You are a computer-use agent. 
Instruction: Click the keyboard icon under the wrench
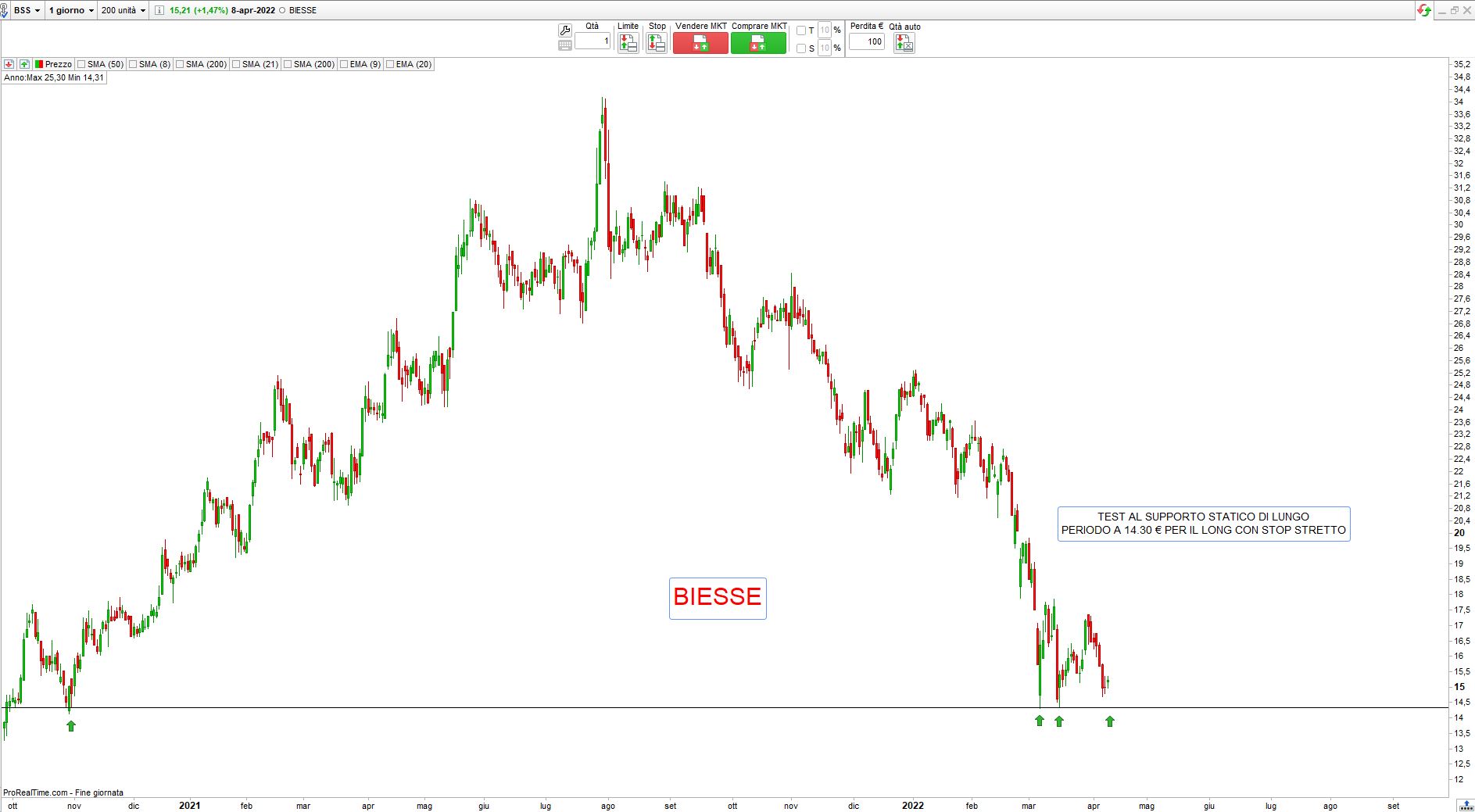(565, 45)
